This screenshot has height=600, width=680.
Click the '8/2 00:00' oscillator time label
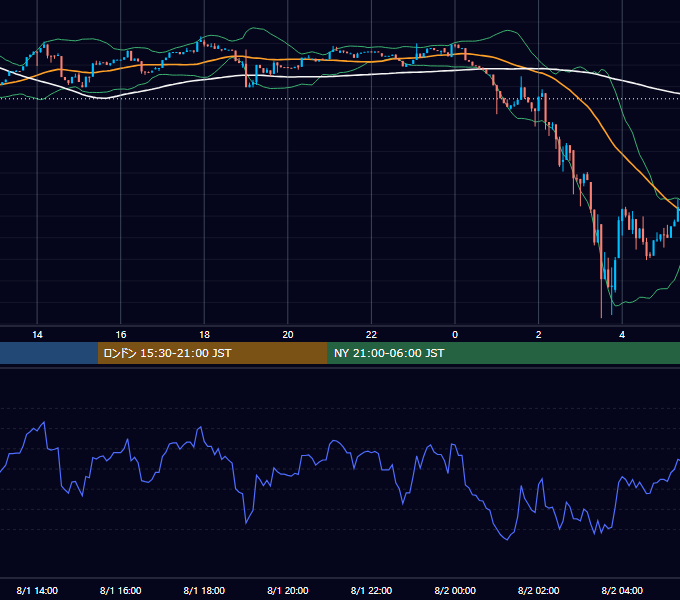click(455, 590)
